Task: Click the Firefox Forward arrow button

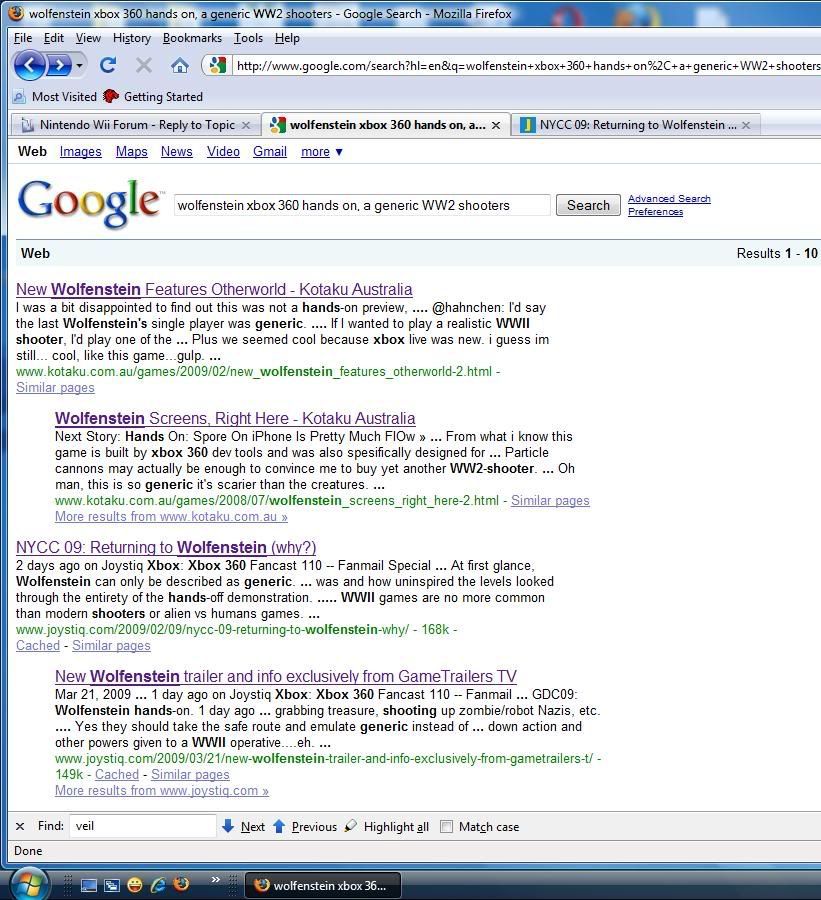Action: [x=59, y=65]
